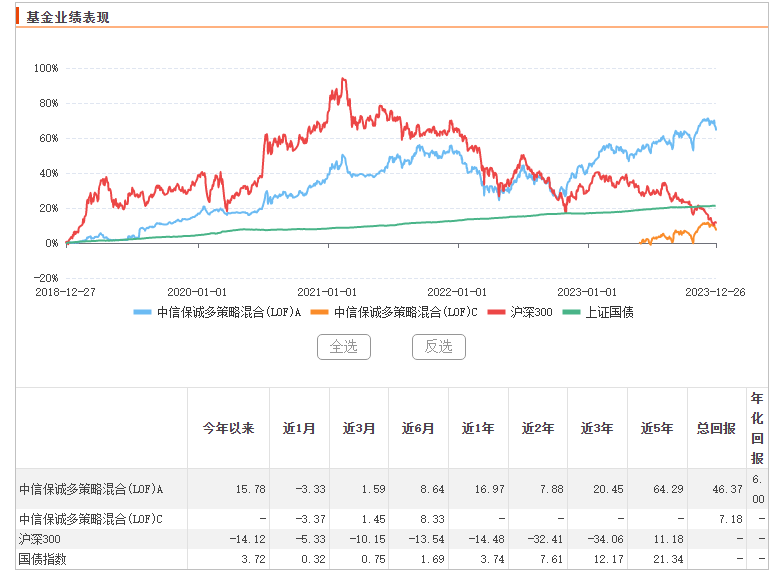Click the 7.18 total return value for LOF C
This screenshot has height=572, width=771.
pyautogui.click(x=731, y=519)
